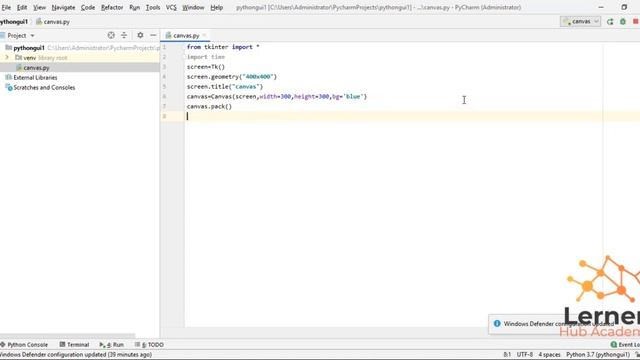Viewport: 640px width, 360px height.
Task: Click the 4 spaces indent status entry
Action: tap(549, 354)
